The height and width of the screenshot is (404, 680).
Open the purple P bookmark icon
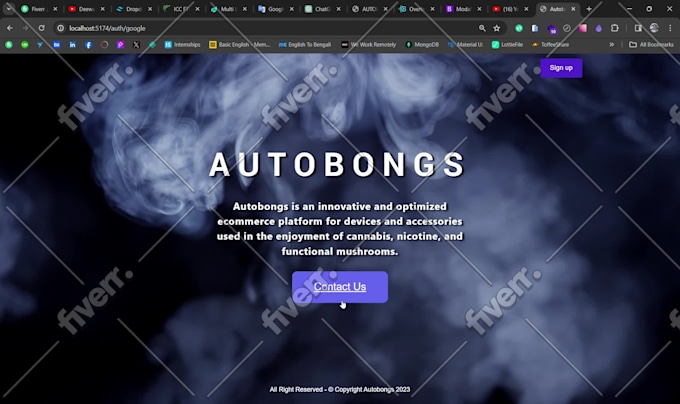tap(120, 45)
